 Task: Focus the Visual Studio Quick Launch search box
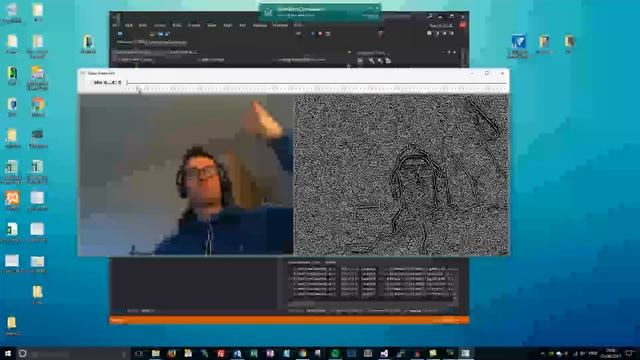[397, 16]
